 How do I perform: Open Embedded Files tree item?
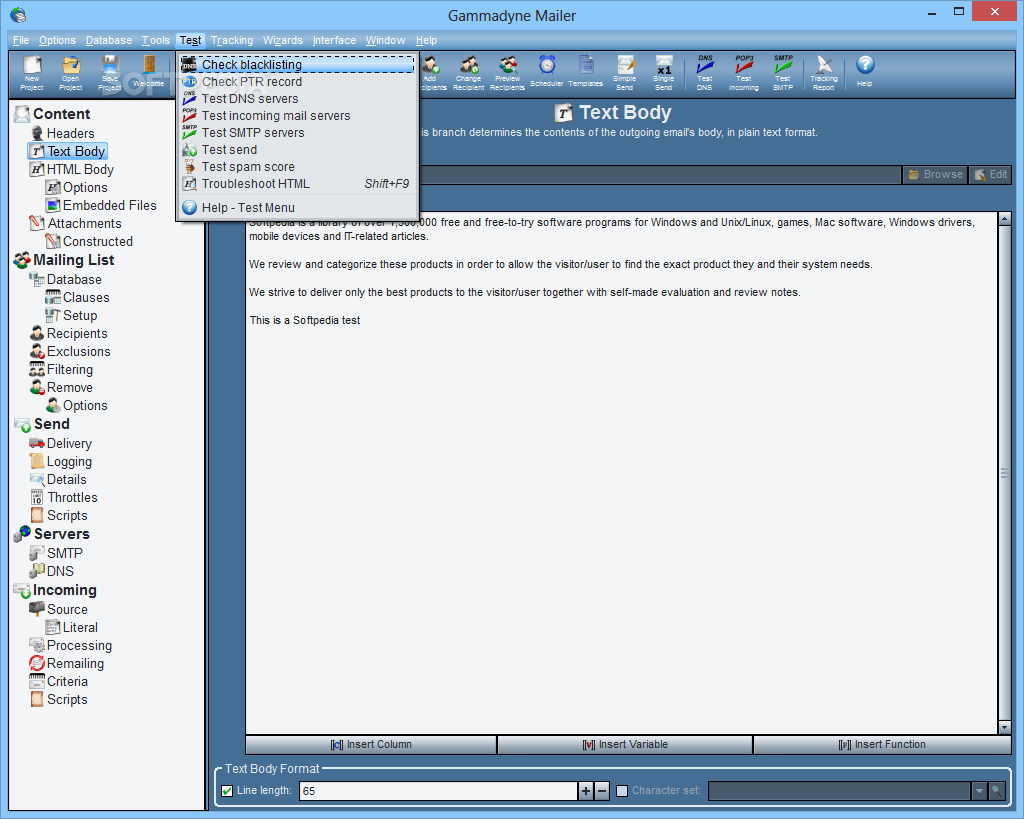pyautogui.click(x=109, y=205)
